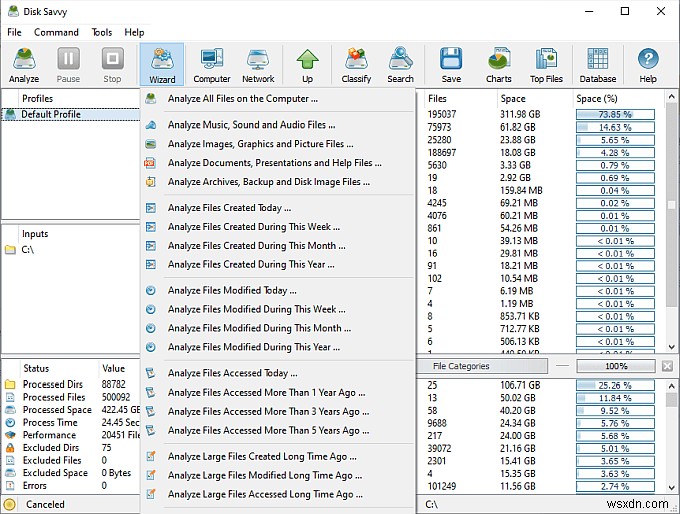Select the row showing 106.71 GB
680x514 pixels.
tap(540, 385)
